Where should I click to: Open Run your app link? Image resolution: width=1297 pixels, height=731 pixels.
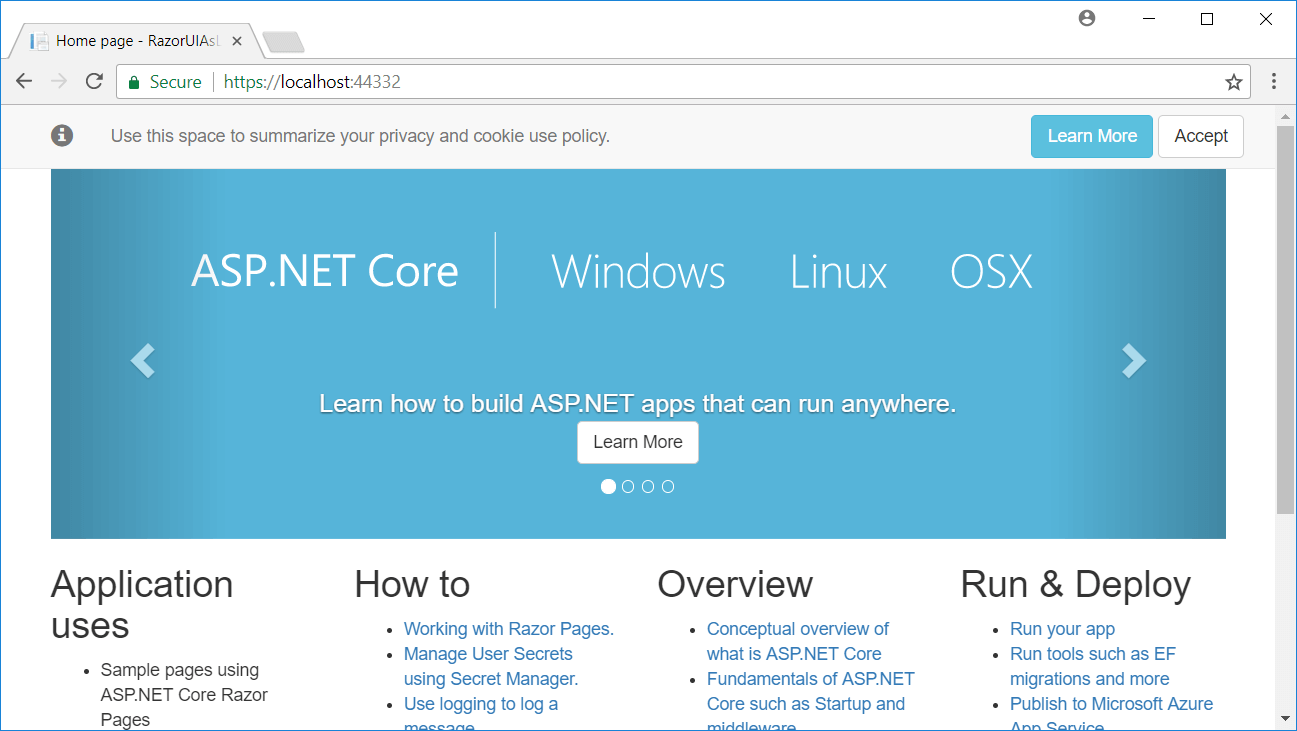(x=1062, y=629)
